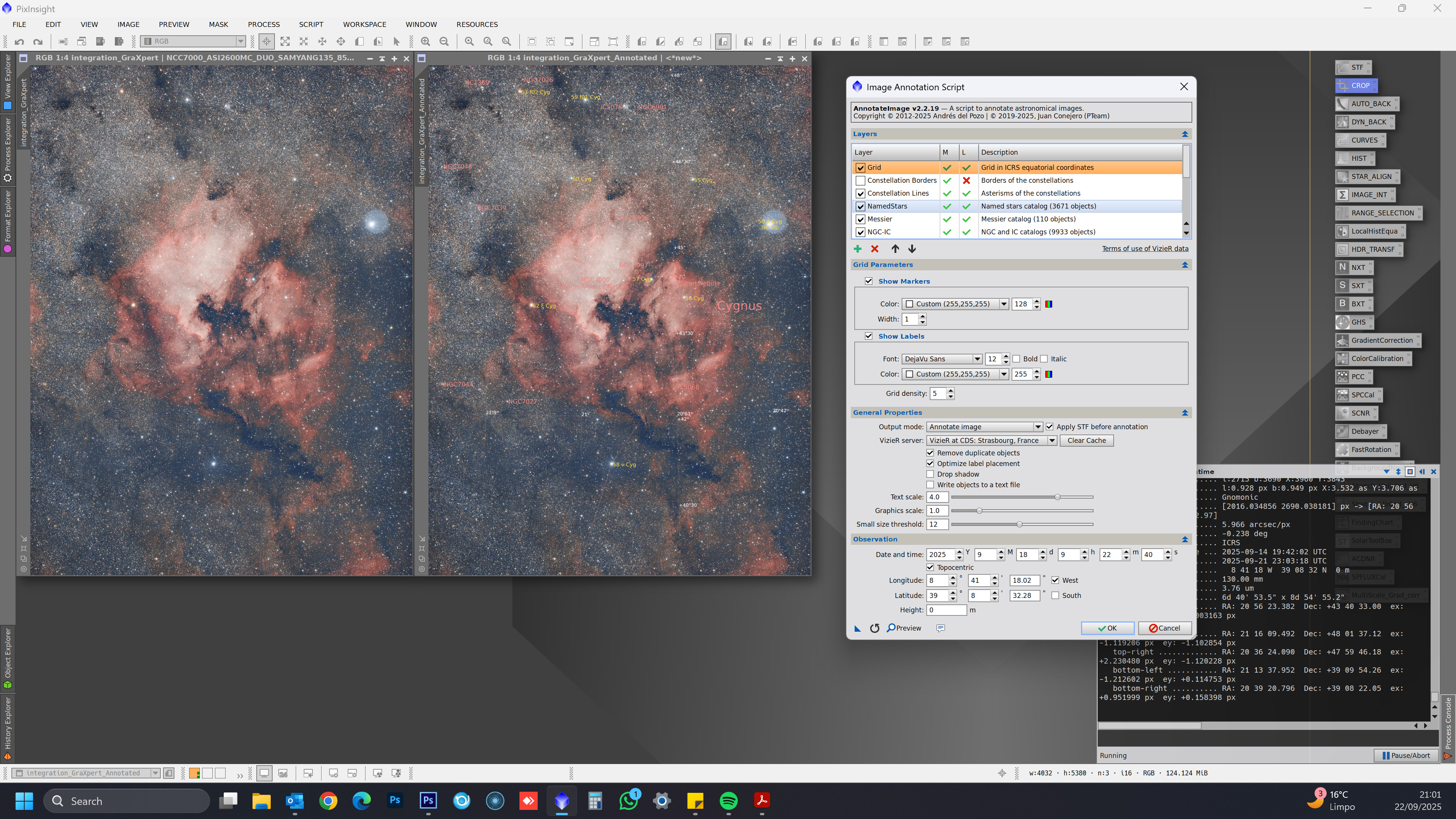The height and width of the screenshot is (819, 1456).
Task: Click the Text scale slider handle
Action: click(1057, 497)
